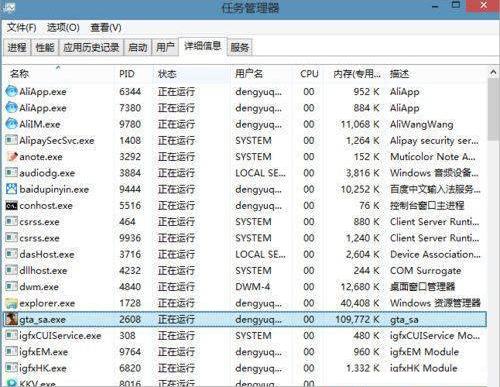The height and width of the screenshot is (387, 500).
Task: Click the 桌面窗口管理器 description
Action: [x=422, y=287]
